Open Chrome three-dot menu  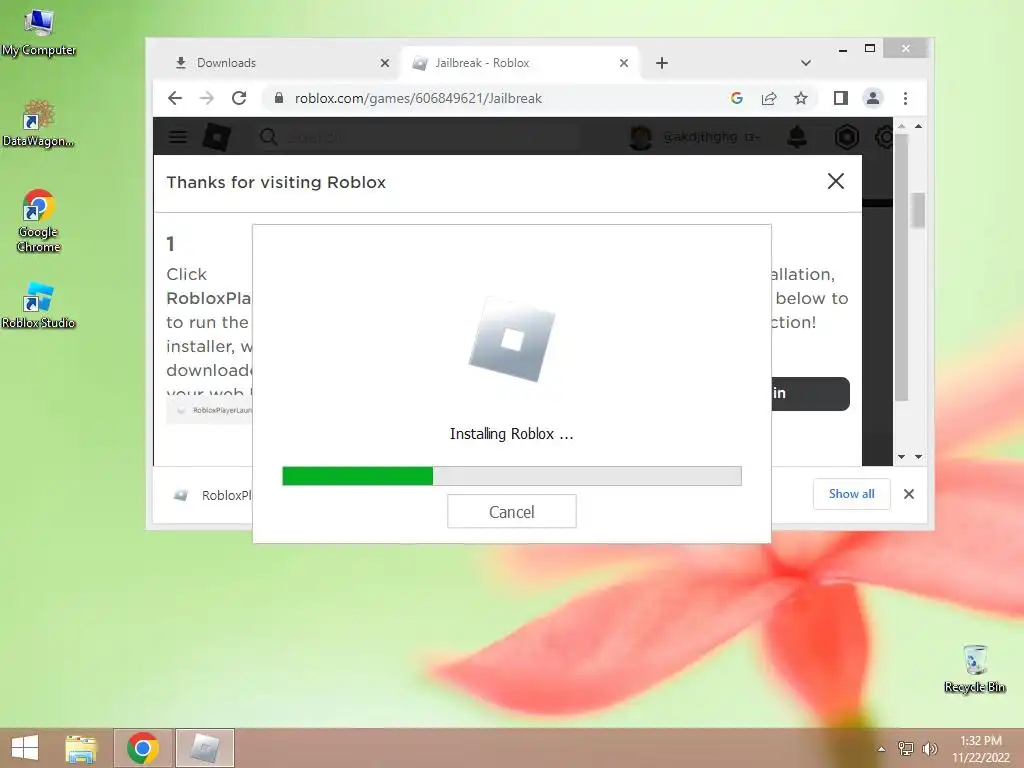(905, 98)
